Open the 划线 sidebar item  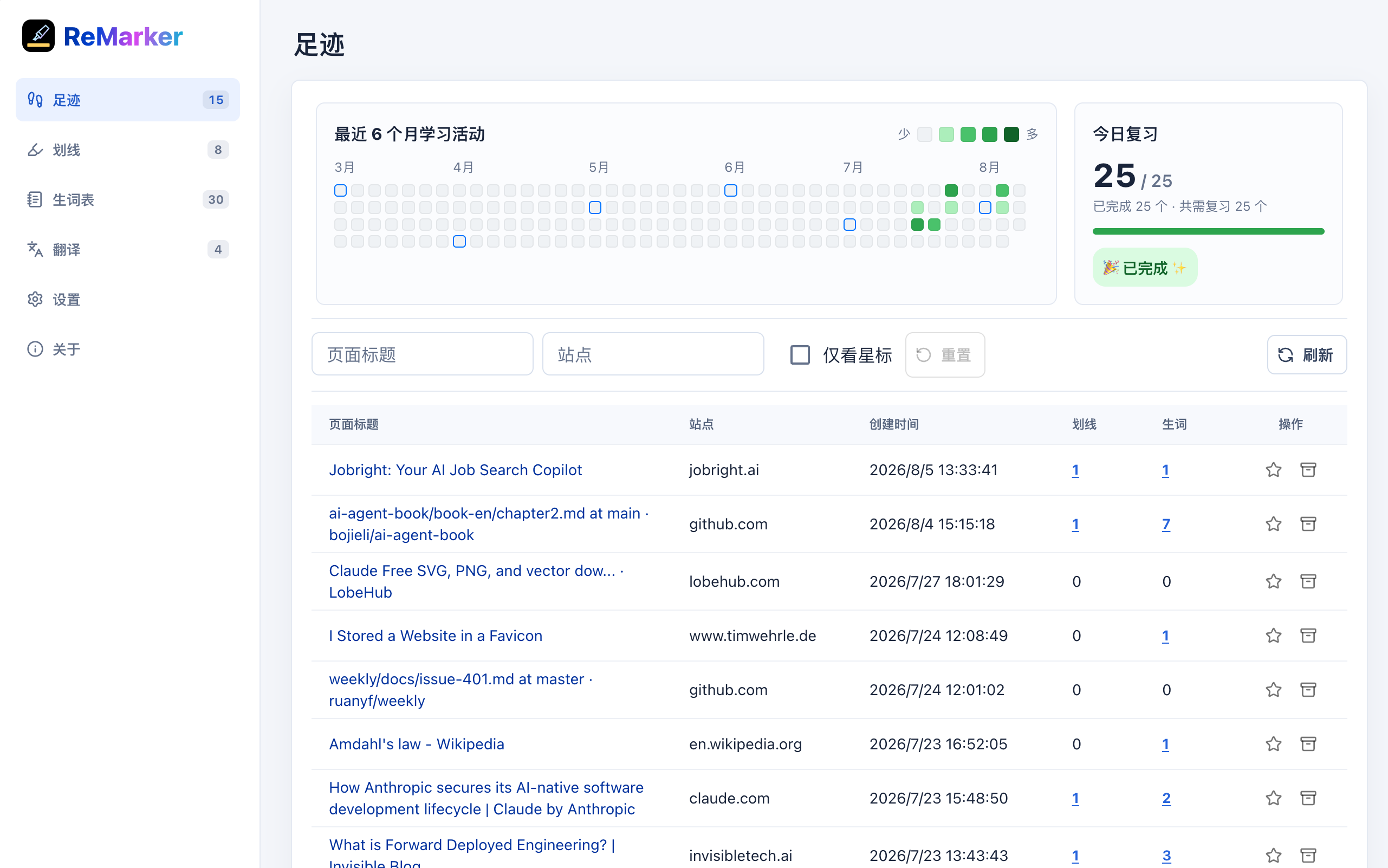127,150
